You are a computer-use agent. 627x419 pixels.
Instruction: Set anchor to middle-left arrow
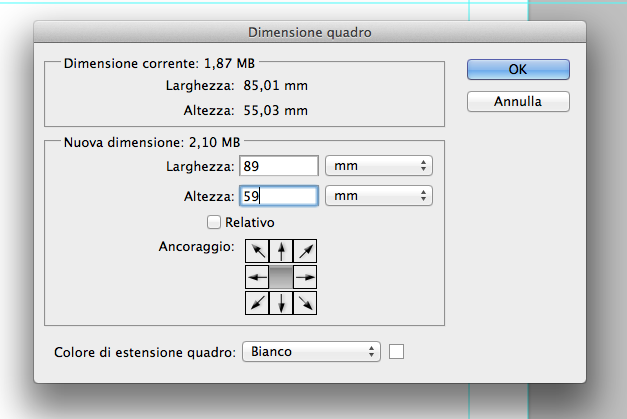tap(257, 277)
